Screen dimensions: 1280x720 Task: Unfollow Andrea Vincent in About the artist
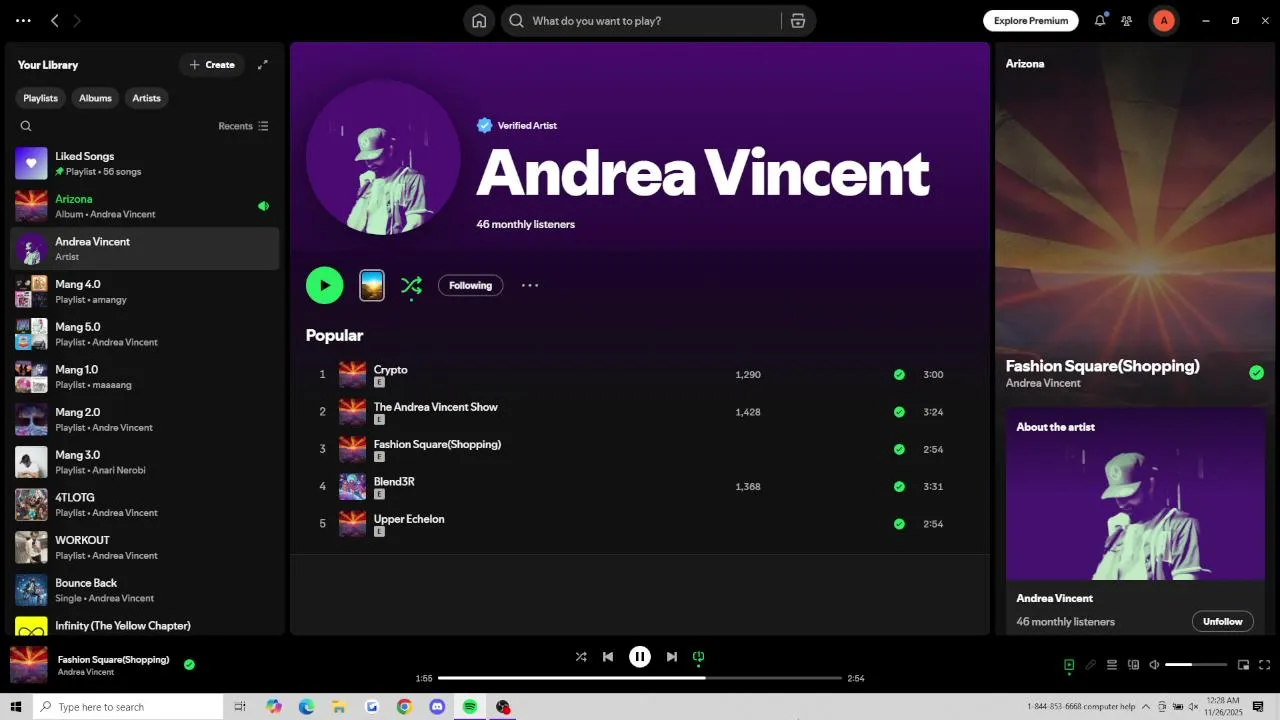pyautogui.click(x=1222, y=621)
